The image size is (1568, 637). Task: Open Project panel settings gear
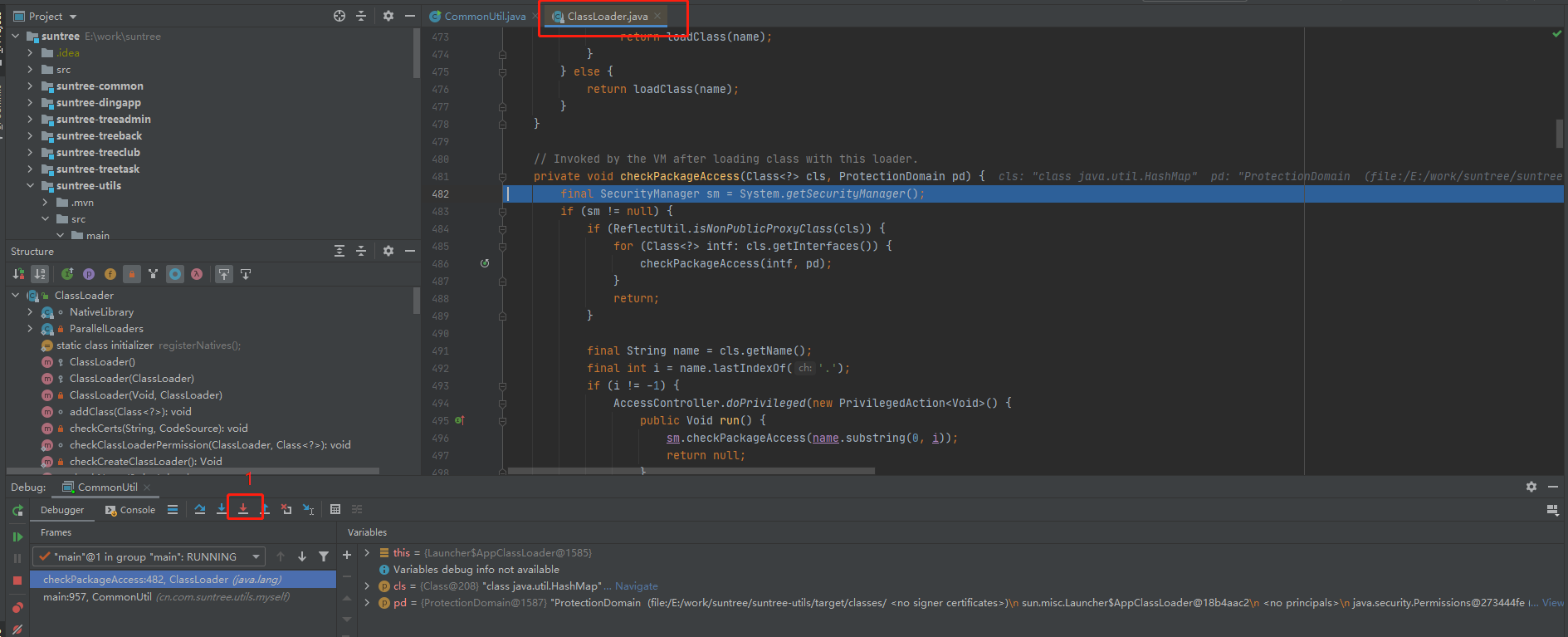388,16
